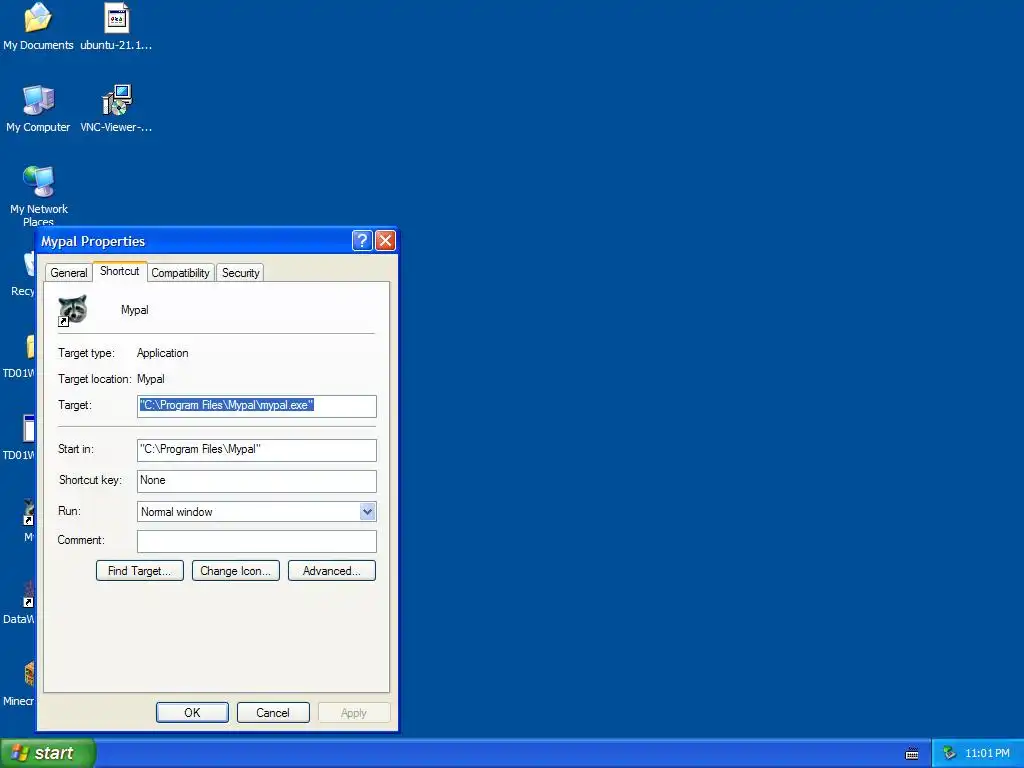
Task: Click the 11:01 PM taskbar clock
Action: click(987, 753)
